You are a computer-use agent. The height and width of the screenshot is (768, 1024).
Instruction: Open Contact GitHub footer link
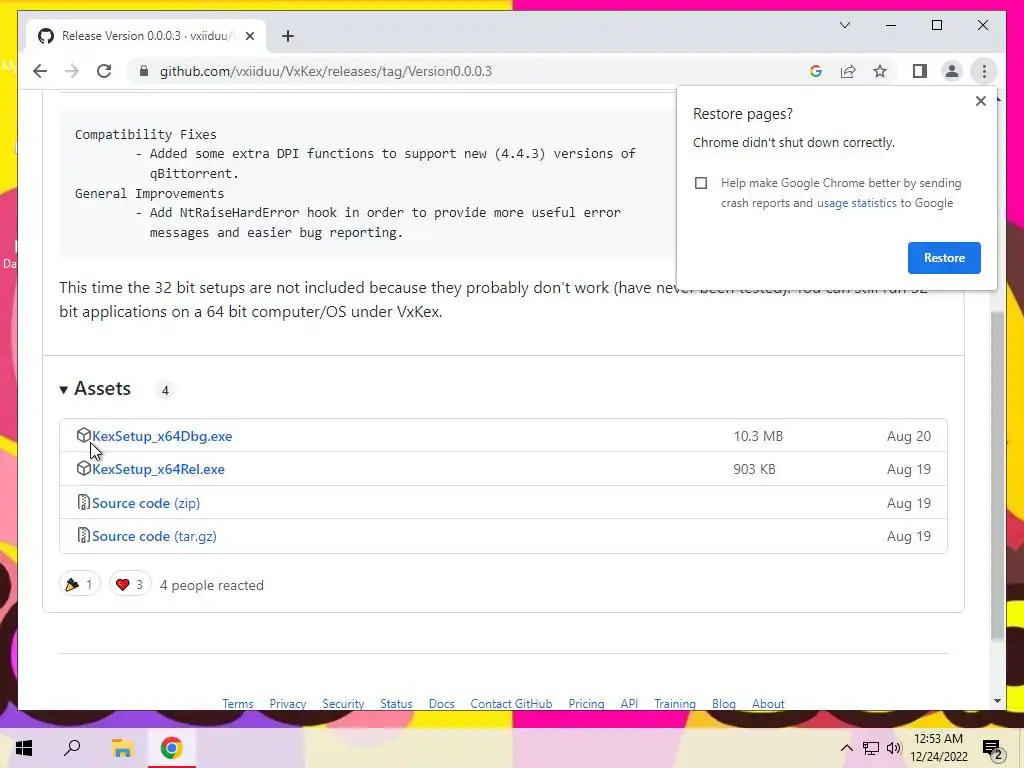click(x=511, y=703)
